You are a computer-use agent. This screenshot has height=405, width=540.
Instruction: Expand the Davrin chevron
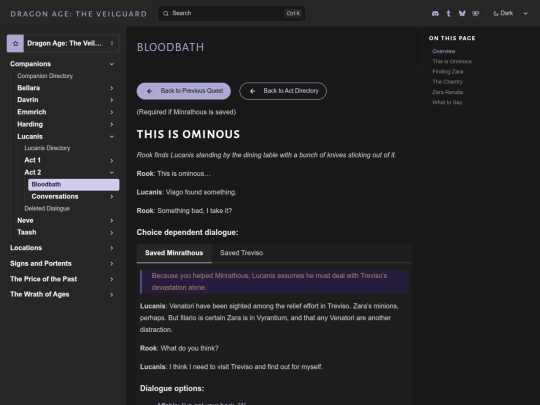click(x=112, y=100)
